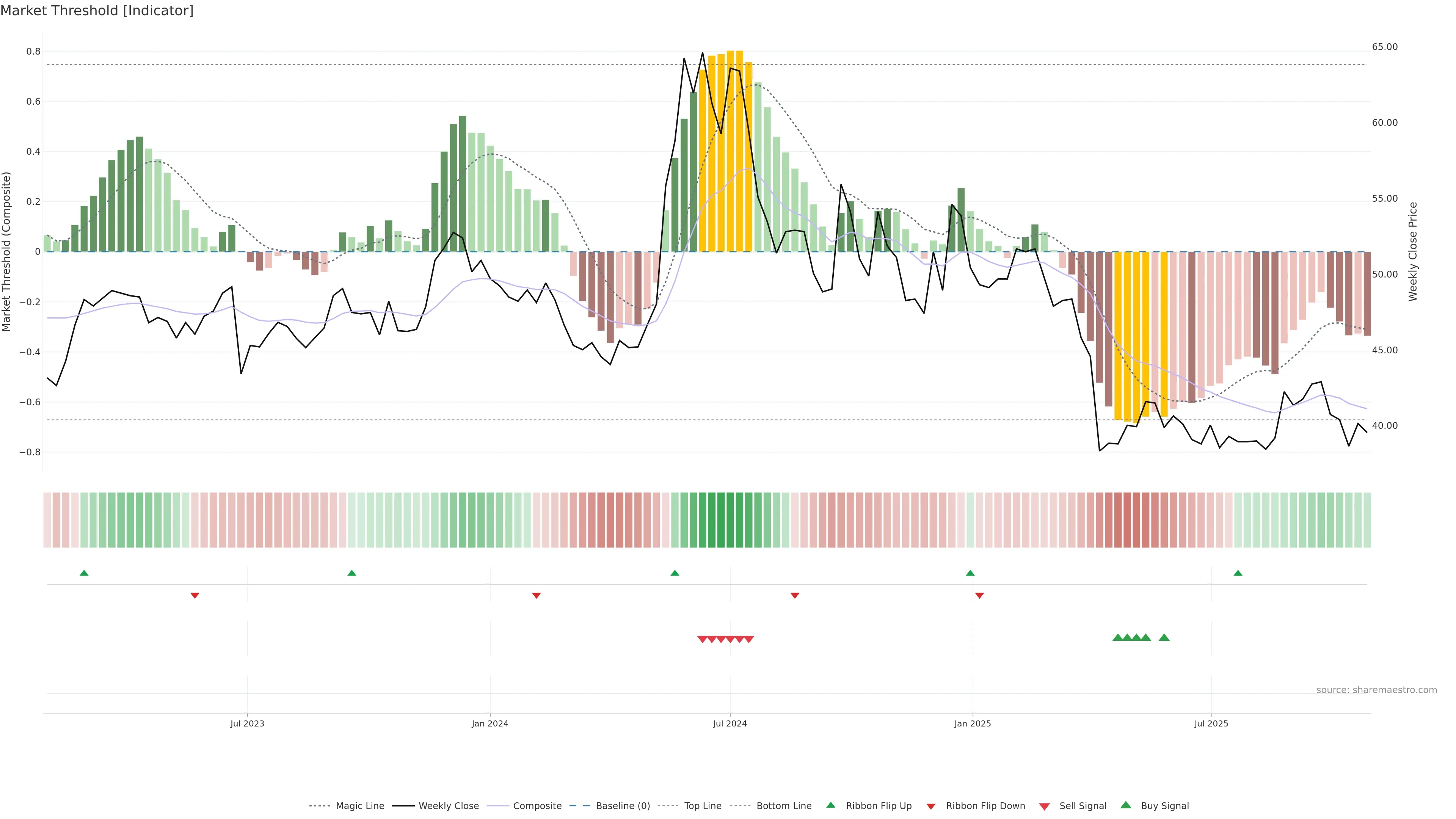Select the earliest Ribbon Flip Up marker
Screen dimensions: 1456x819
pos(84,573)
